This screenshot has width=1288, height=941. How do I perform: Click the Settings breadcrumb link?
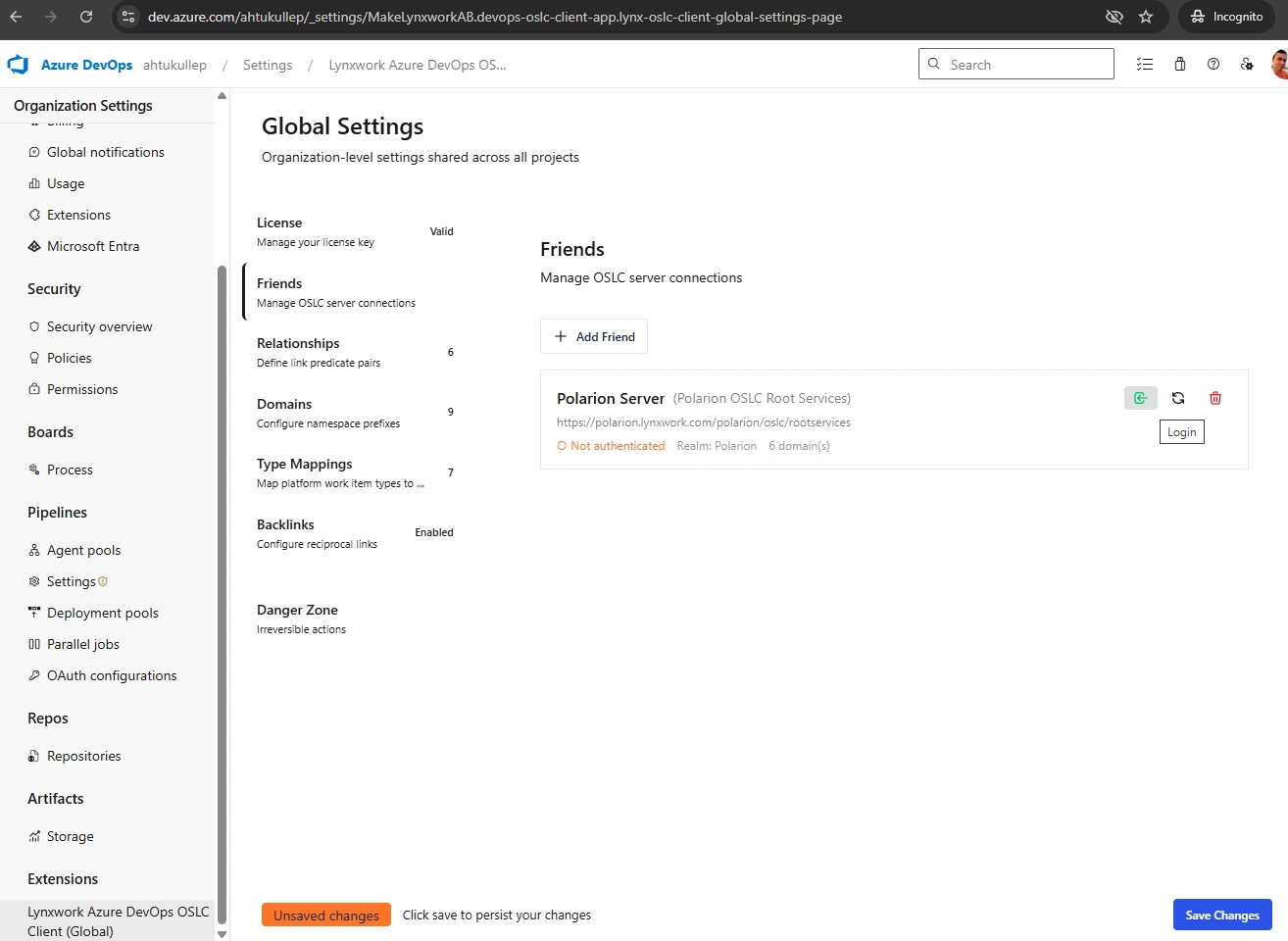[268, 65]
